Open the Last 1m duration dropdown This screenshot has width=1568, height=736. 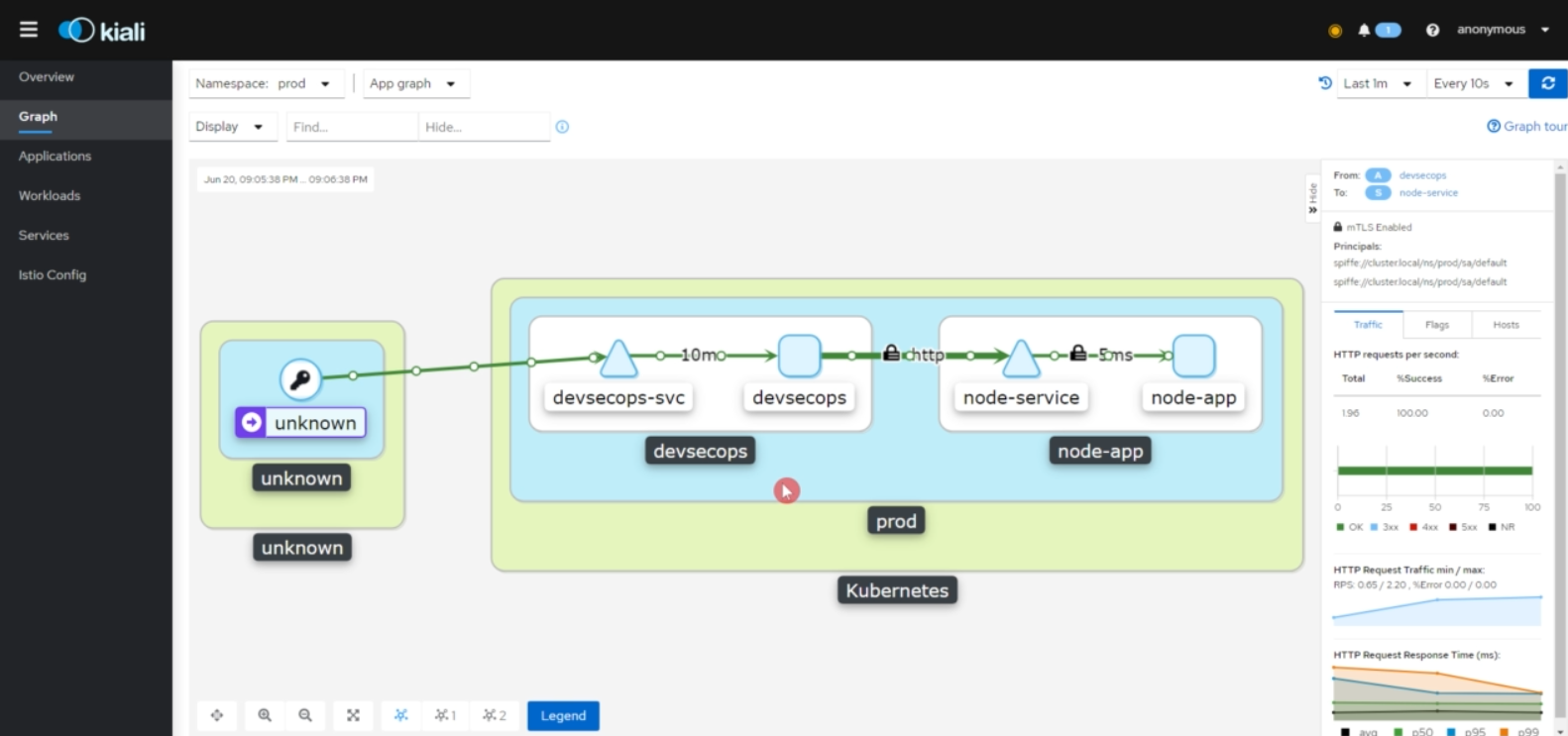tap(1380, 83)
